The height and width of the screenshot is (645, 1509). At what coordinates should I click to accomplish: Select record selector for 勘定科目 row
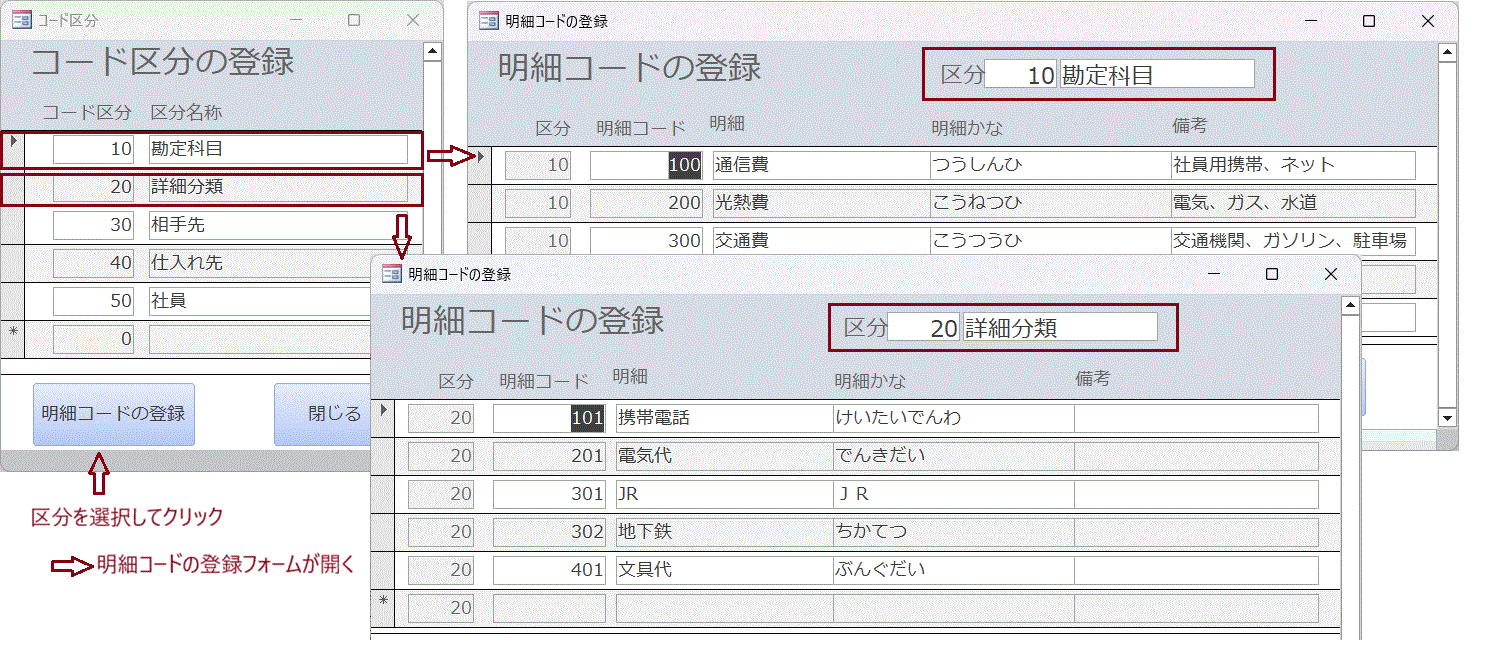(x=13, y=149)
